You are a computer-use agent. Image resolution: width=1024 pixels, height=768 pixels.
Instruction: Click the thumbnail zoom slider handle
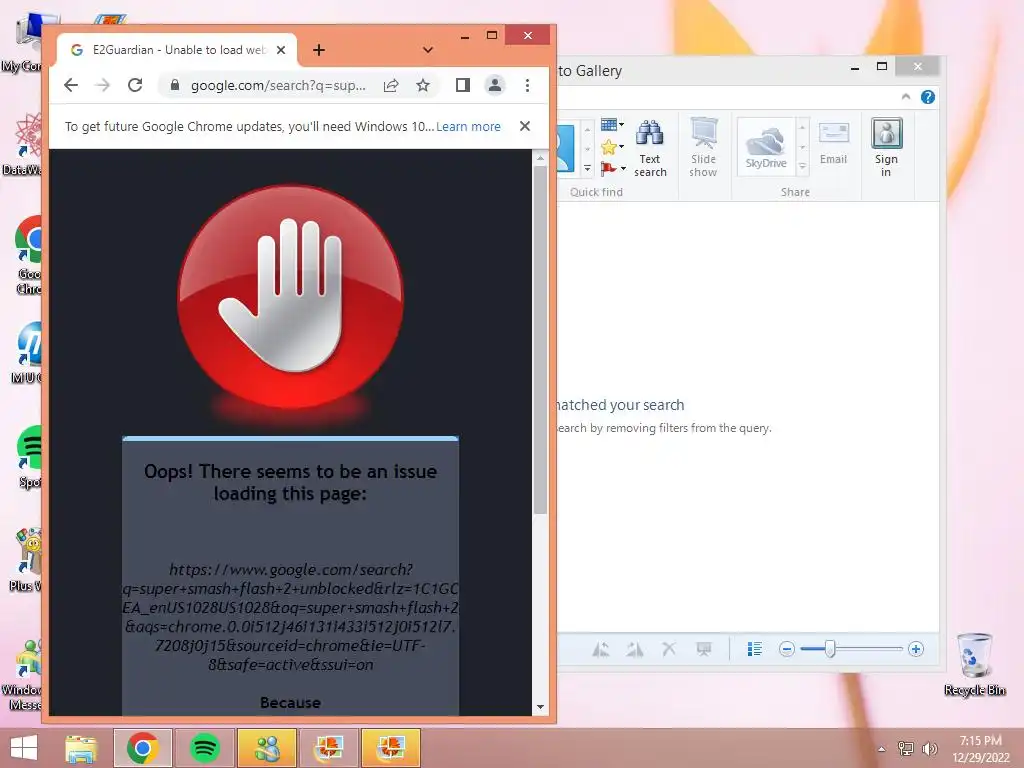pyautogui.click(x=829, y=649)
